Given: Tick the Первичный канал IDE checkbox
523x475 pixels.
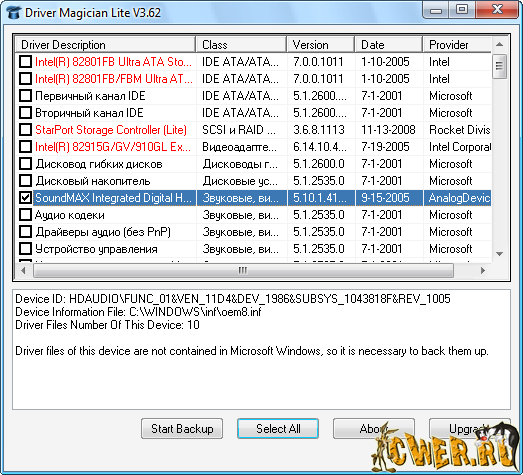Looking at the screenshot, I should 25,96.
